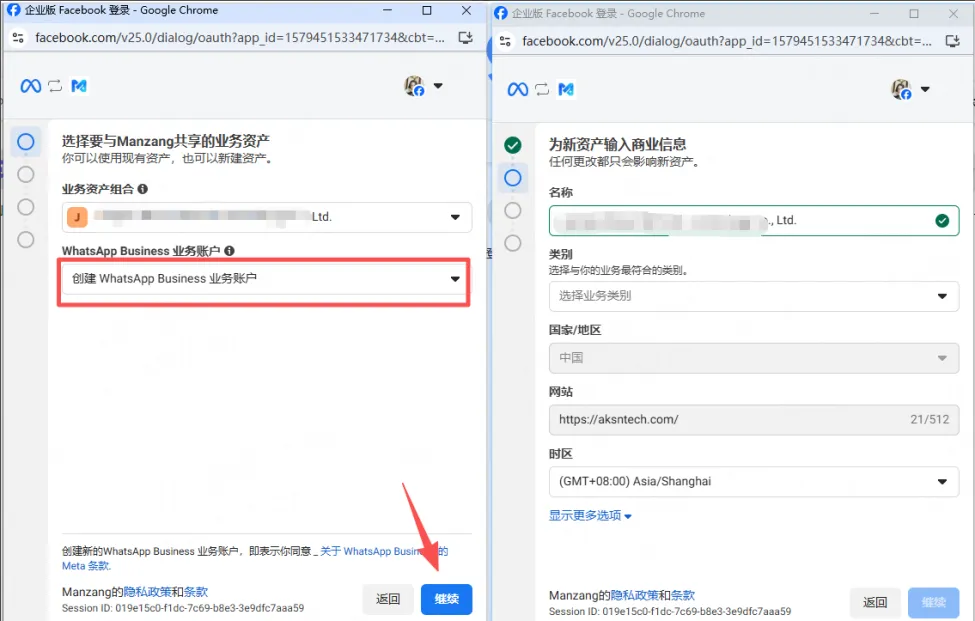Click the Manzang app logo in right window
The width and height of the screenshot is (975, 621).
click(x=566, y=90)
